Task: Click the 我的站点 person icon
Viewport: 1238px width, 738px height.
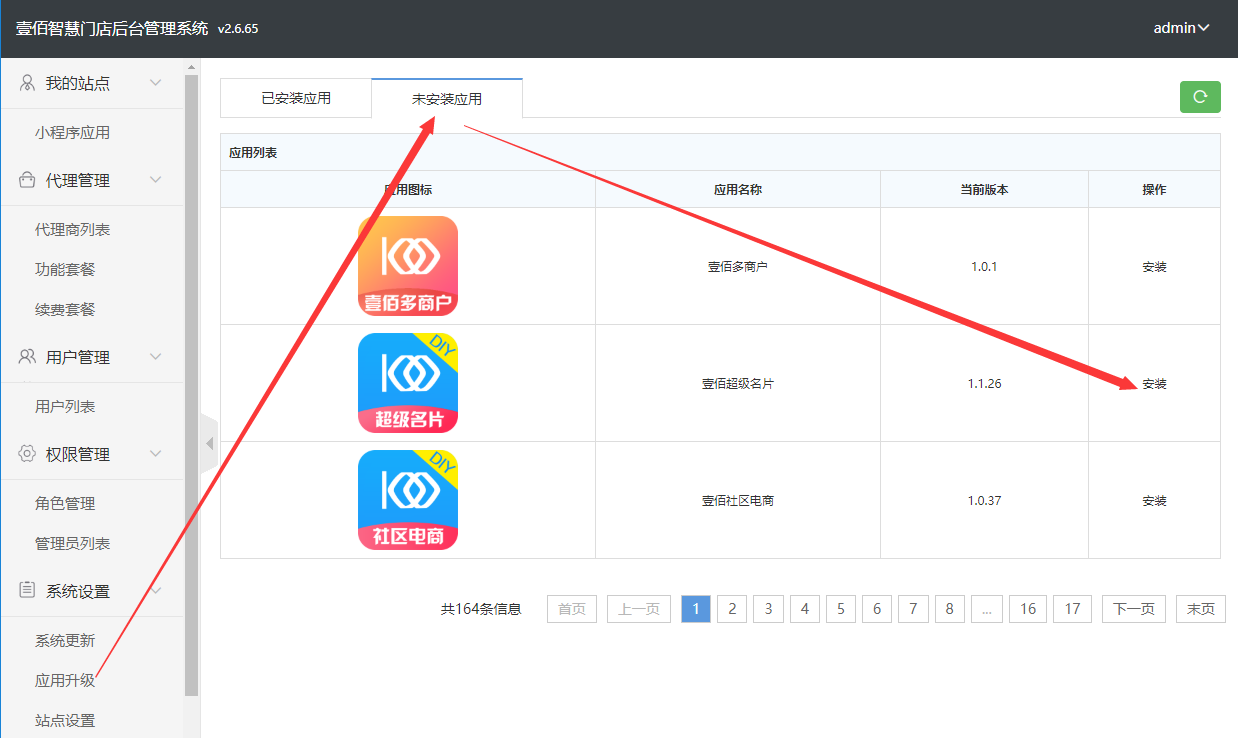Action: (x=28, y=83)
